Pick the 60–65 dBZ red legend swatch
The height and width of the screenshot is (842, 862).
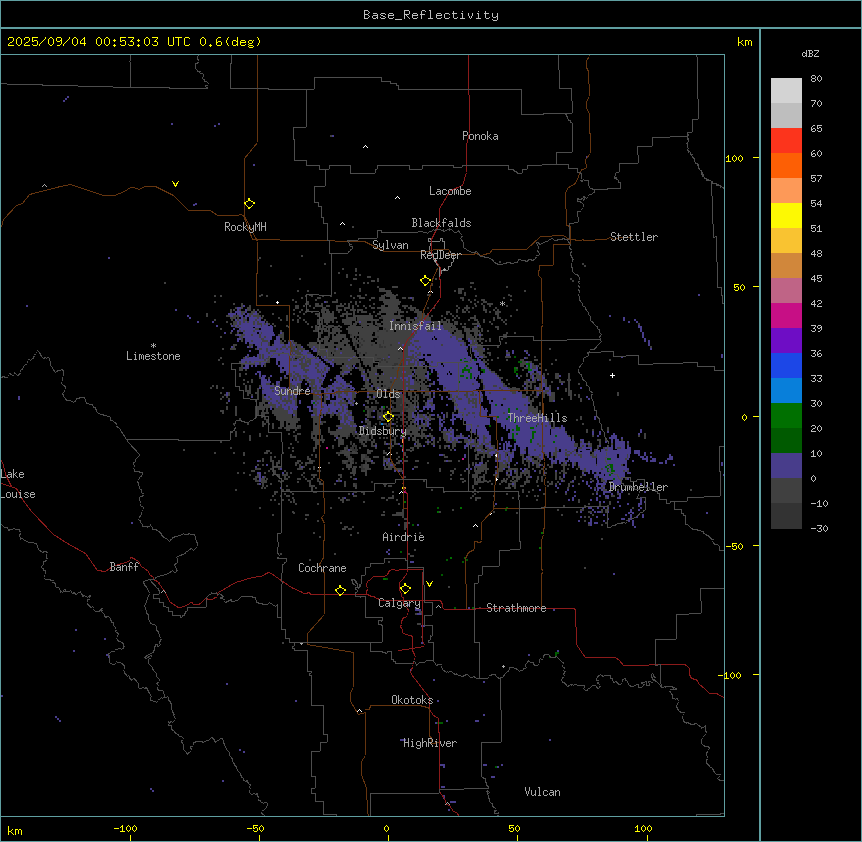click(x=786, y=141)
